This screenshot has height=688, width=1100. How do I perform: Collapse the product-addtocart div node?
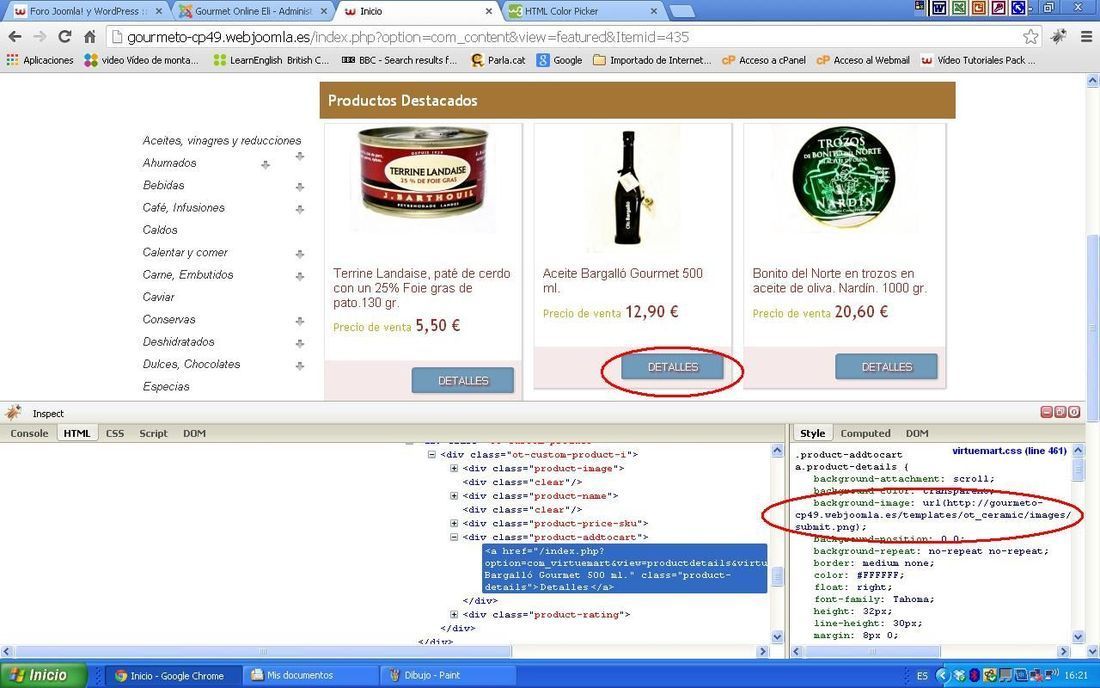pyautogui.click(x=454, y=537)
